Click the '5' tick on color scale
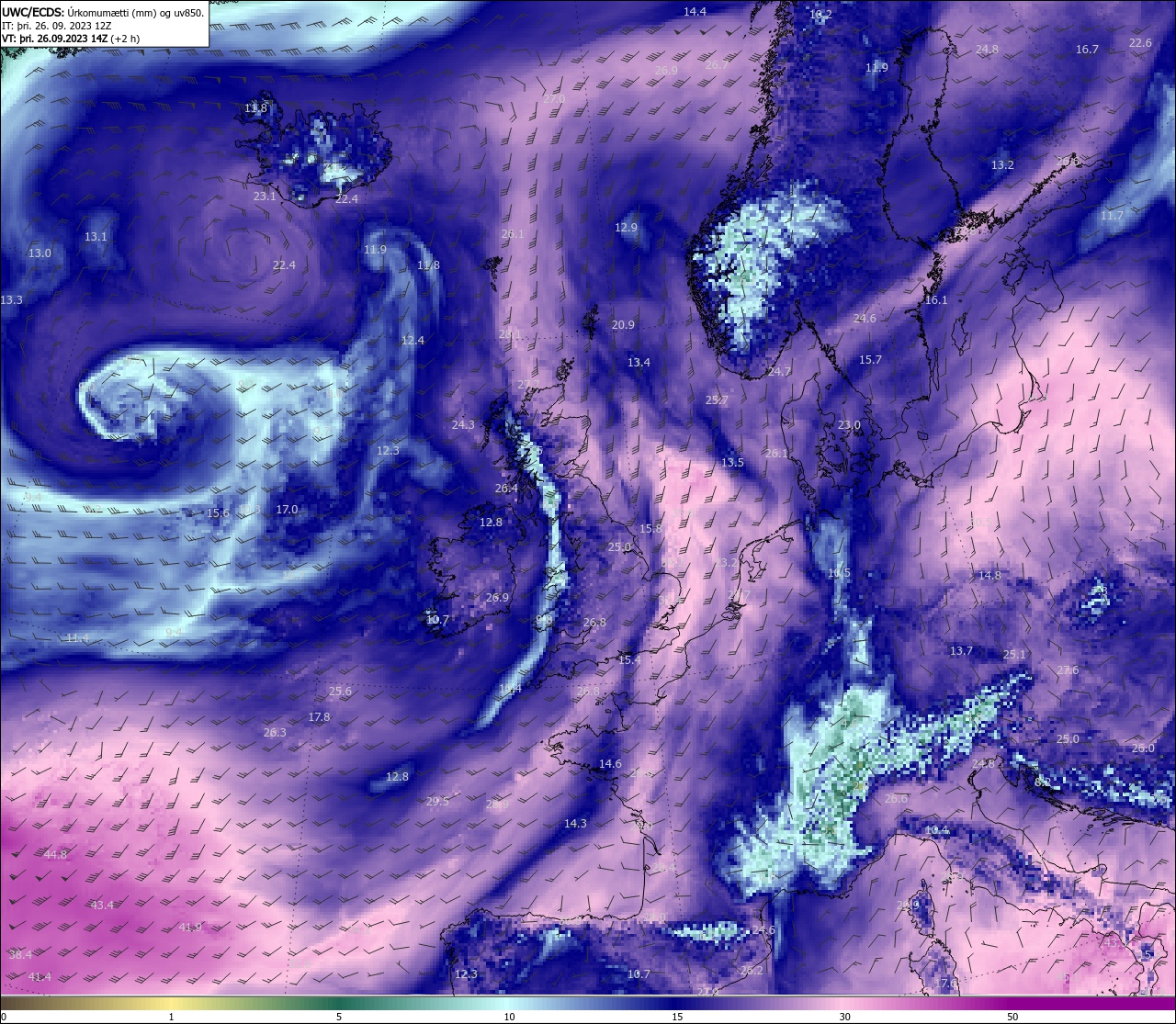 (339, 1017)
